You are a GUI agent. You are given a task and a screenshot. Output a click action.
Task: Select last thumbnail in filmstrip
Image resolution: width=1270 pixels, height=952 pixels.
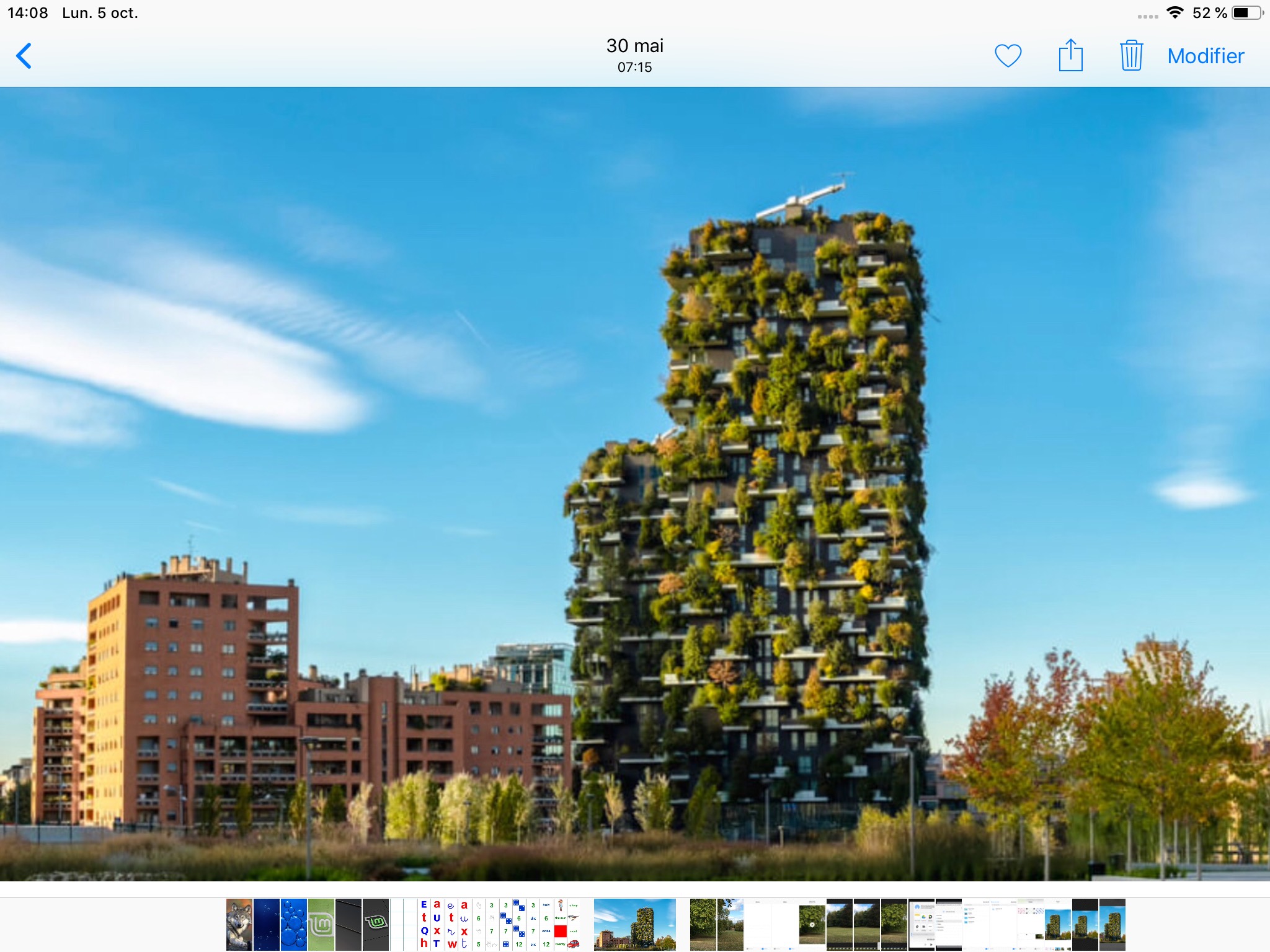[x=1112, y=924]
